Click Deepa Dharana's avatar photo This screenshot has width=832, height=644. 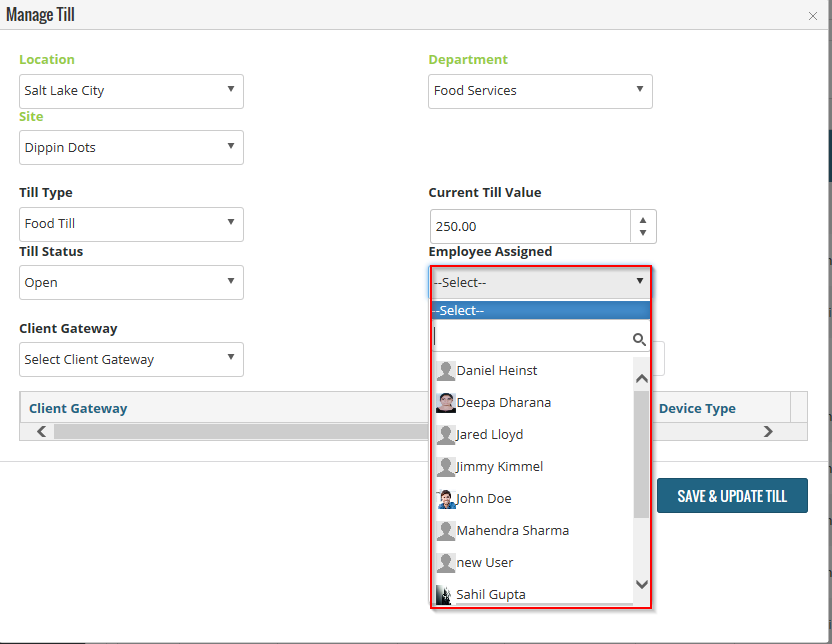446,403
